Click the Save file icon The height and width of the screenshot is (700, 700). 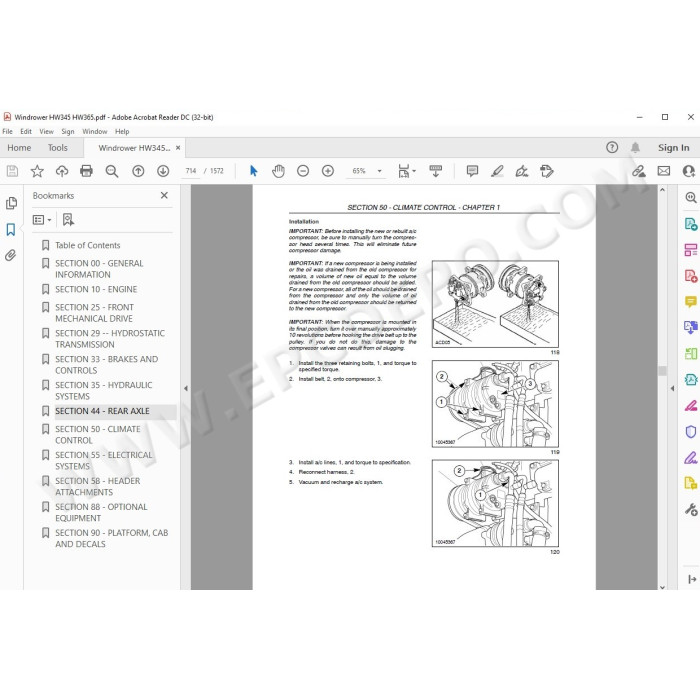(x=12, y=171)
